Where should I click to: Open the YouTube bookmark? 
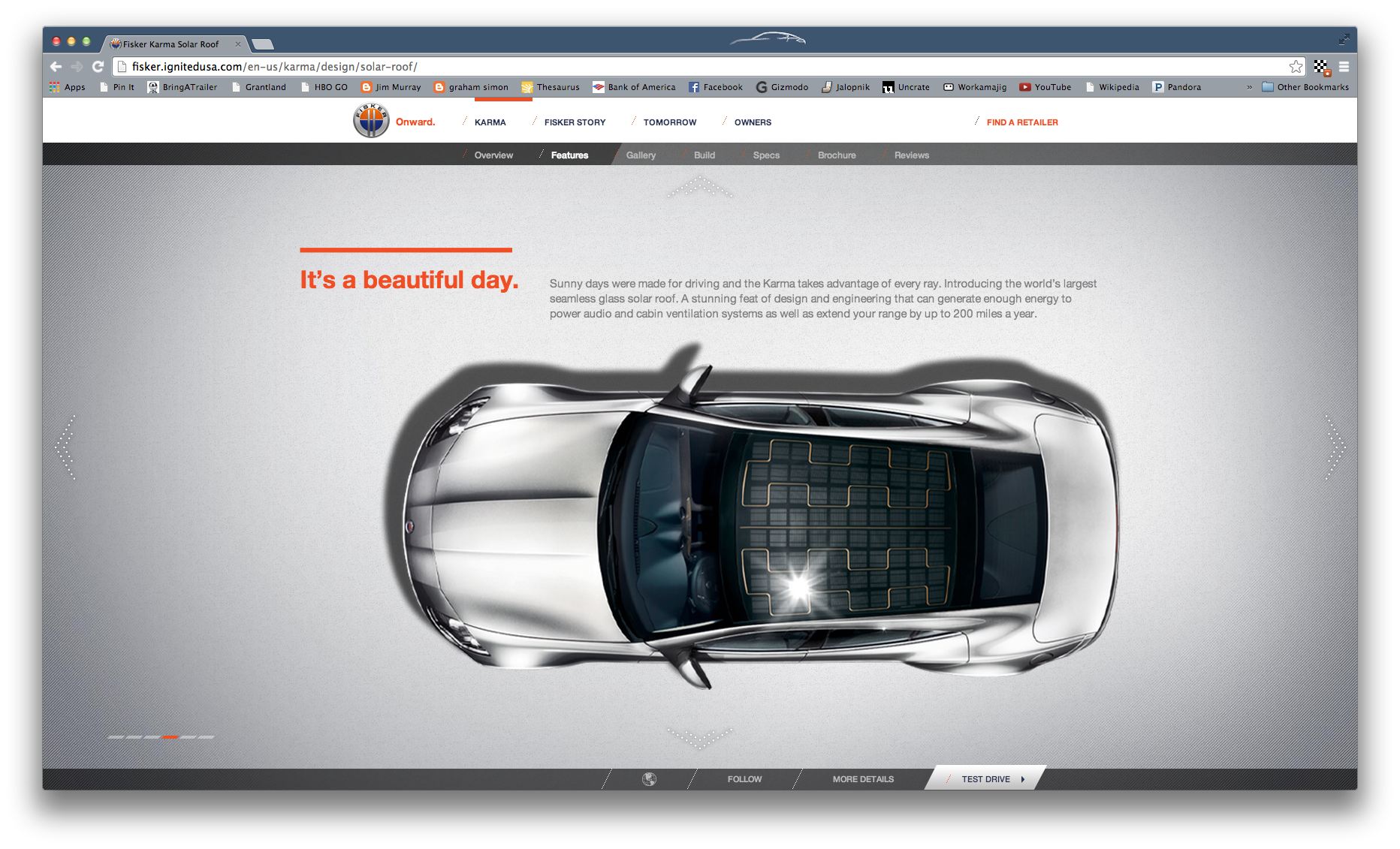point(1045,87)
